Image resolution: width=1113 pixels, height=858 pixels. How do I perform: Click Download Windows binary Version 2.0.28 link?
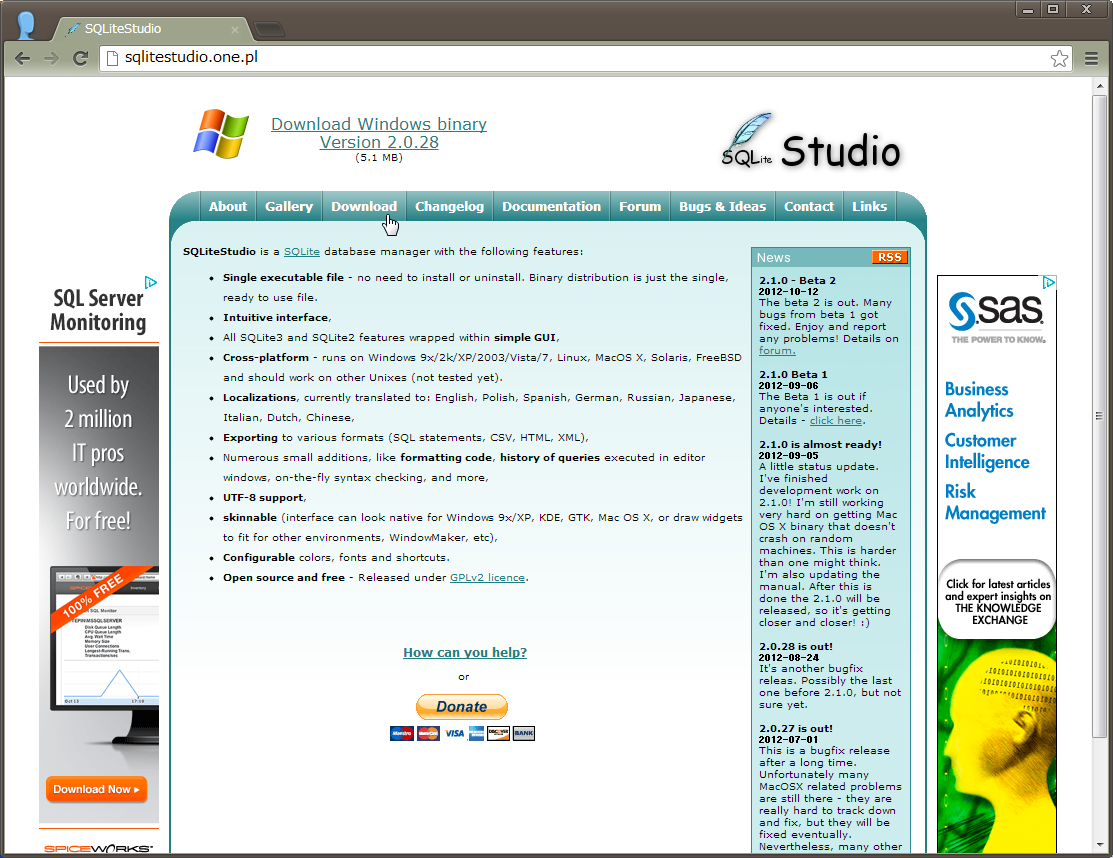click(x=379, y=133)
